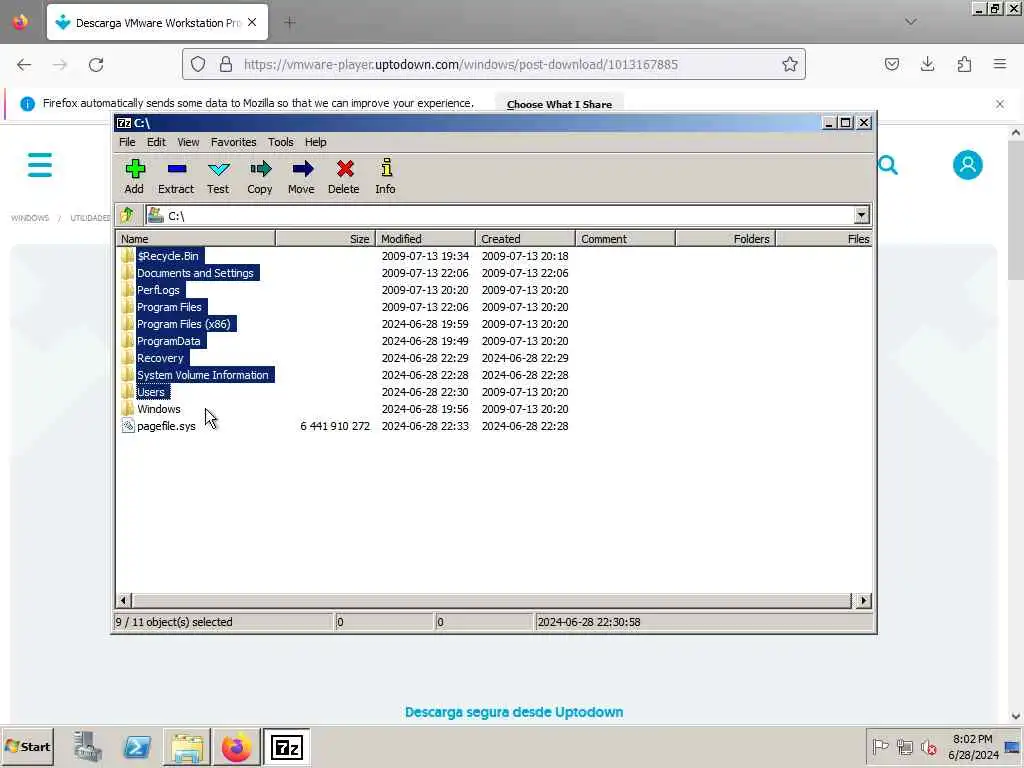Bookmark this page with the star icon

tap(790, 64)
